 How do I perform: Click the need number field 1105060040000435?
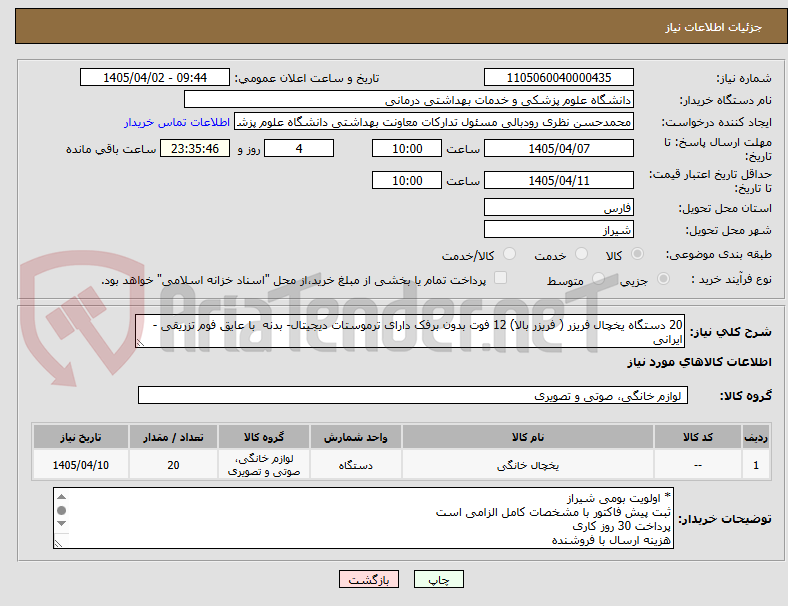558,77
